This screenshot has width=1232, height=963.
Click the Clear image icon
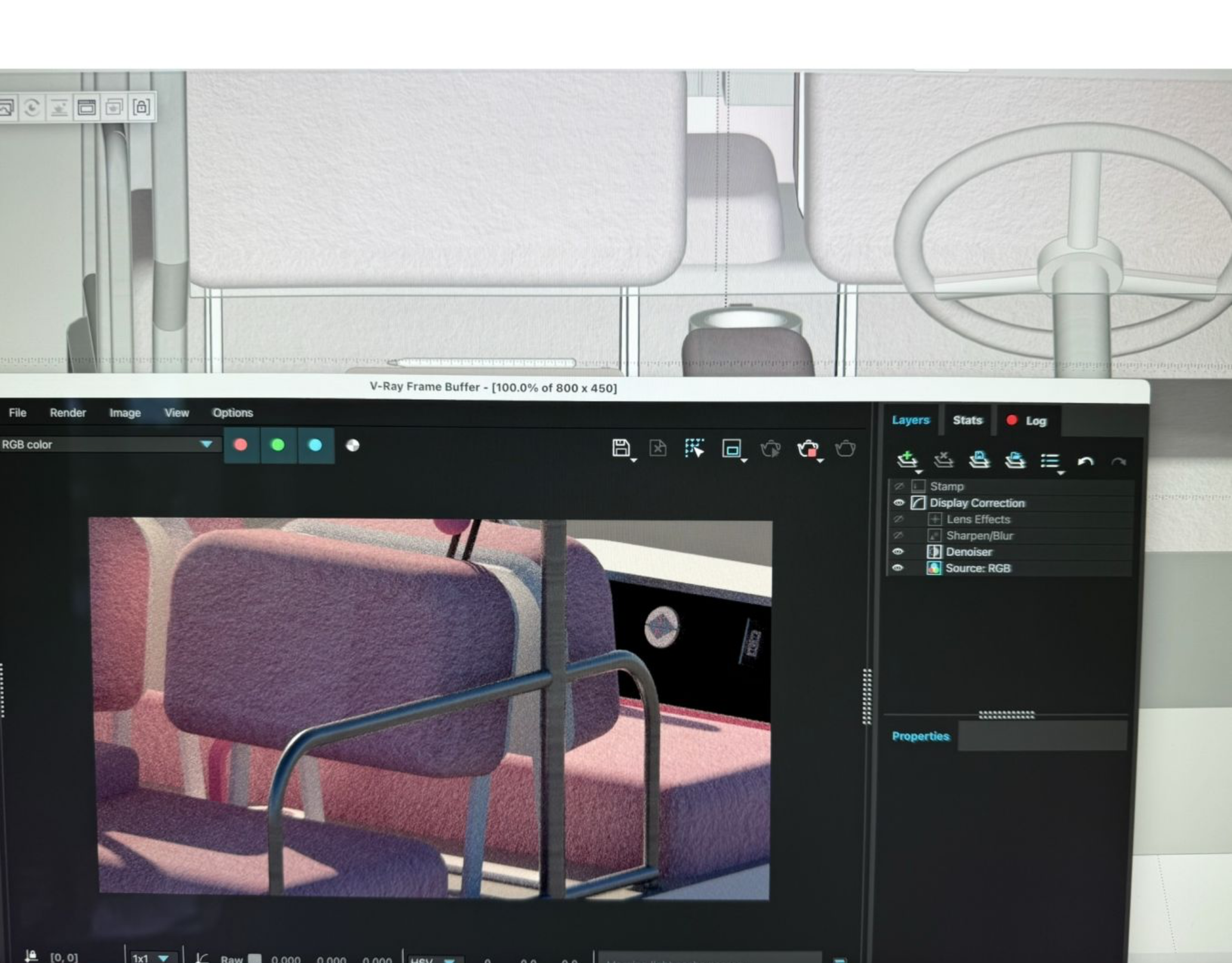click(x=657, y=447)
